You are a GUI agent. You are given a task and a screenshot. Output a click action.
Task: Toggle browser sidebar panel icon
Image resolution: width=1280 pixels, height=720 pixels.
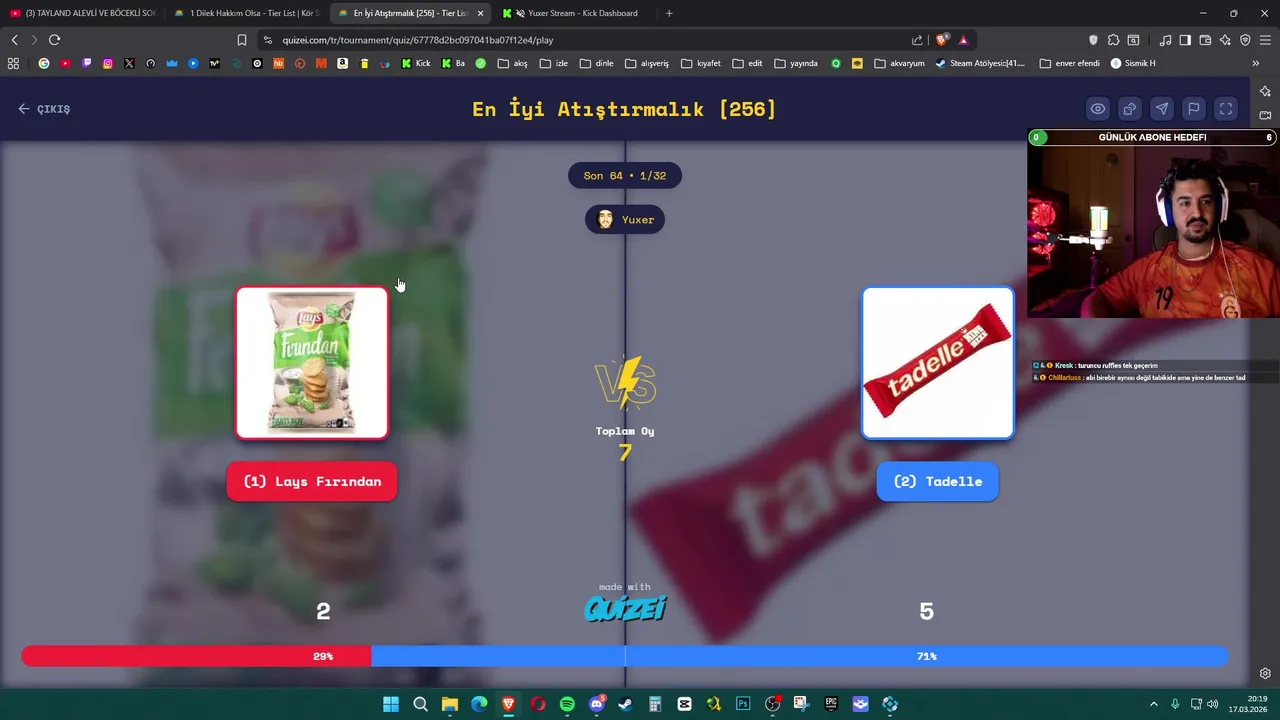coord(1185,40)
